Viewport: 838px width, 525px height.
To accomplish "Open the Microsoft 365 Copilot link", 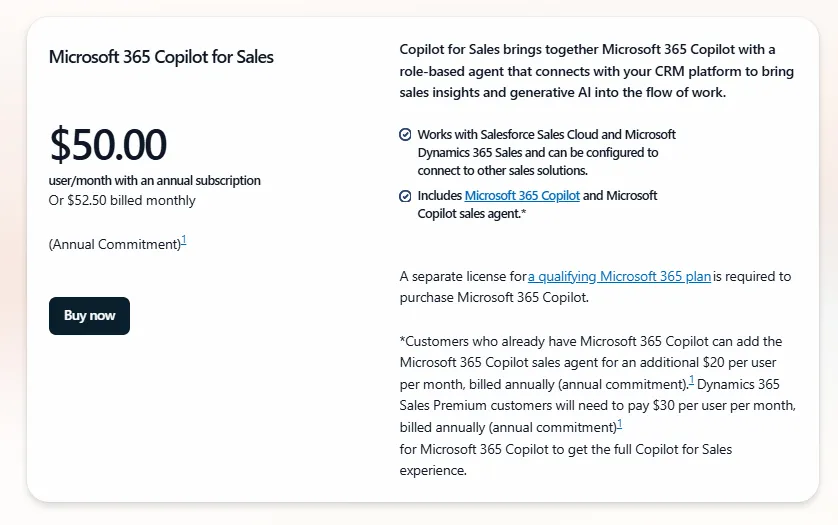I will pos(522,196).
